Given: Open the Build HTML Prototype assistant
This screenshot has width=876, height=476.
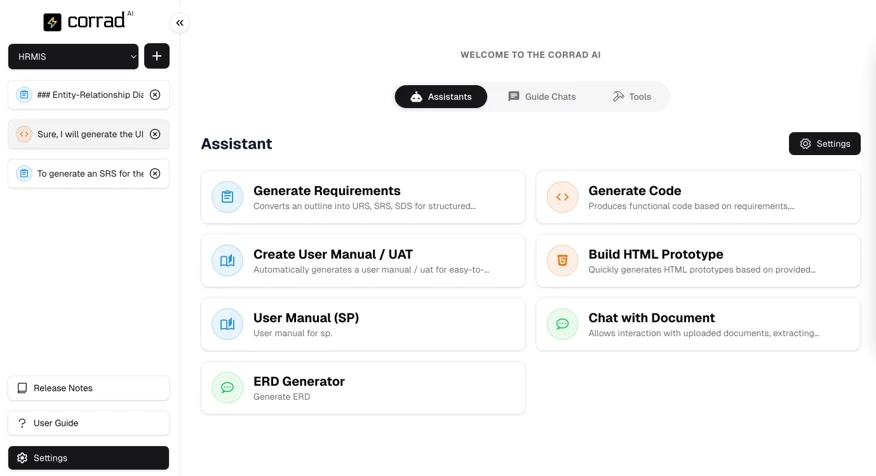Looking at the screenshot, I should coord(698,261).
